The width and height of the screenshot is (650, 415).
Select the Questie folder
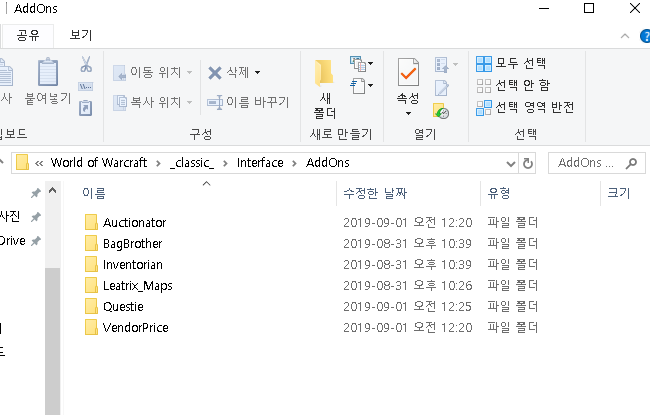coord(123,306)
